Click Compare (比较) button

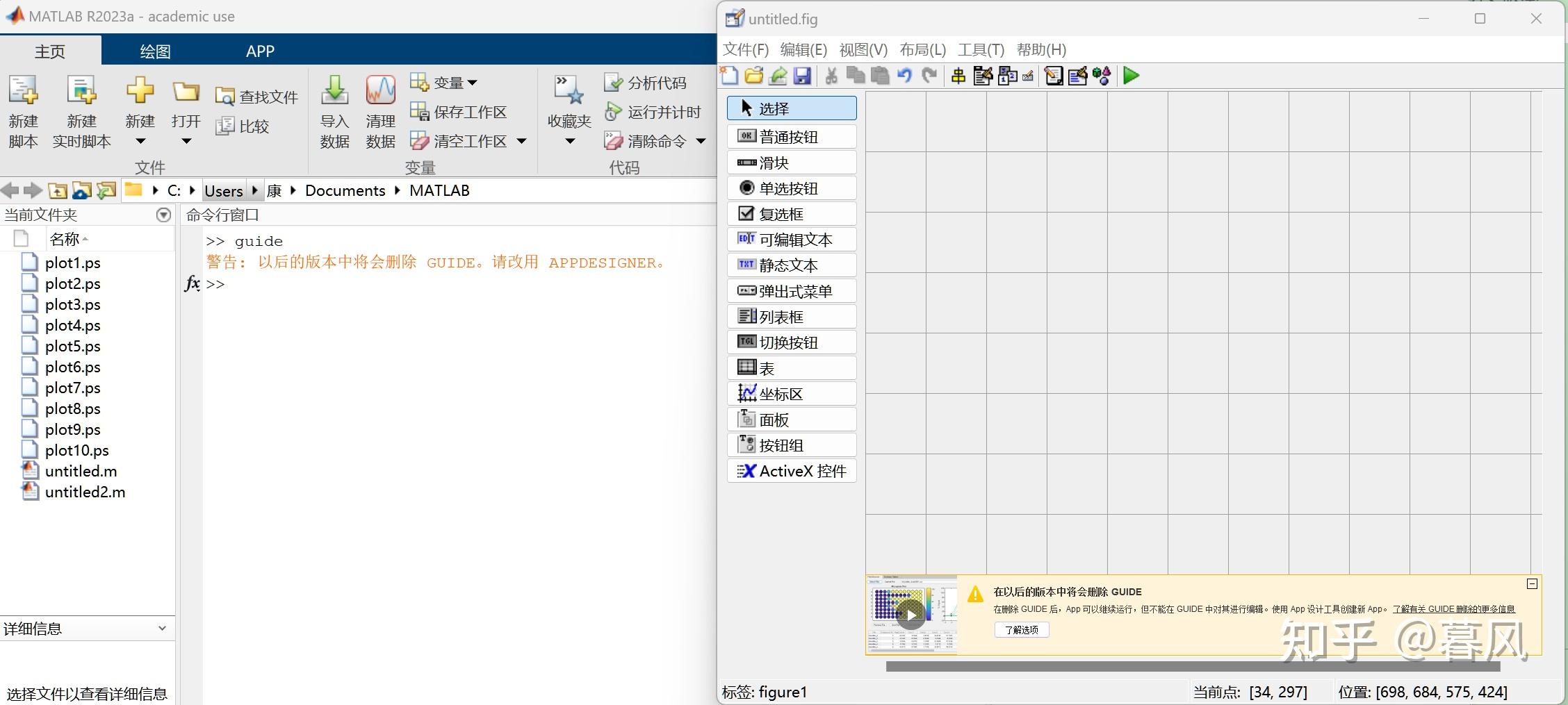[x=242, y=126]
